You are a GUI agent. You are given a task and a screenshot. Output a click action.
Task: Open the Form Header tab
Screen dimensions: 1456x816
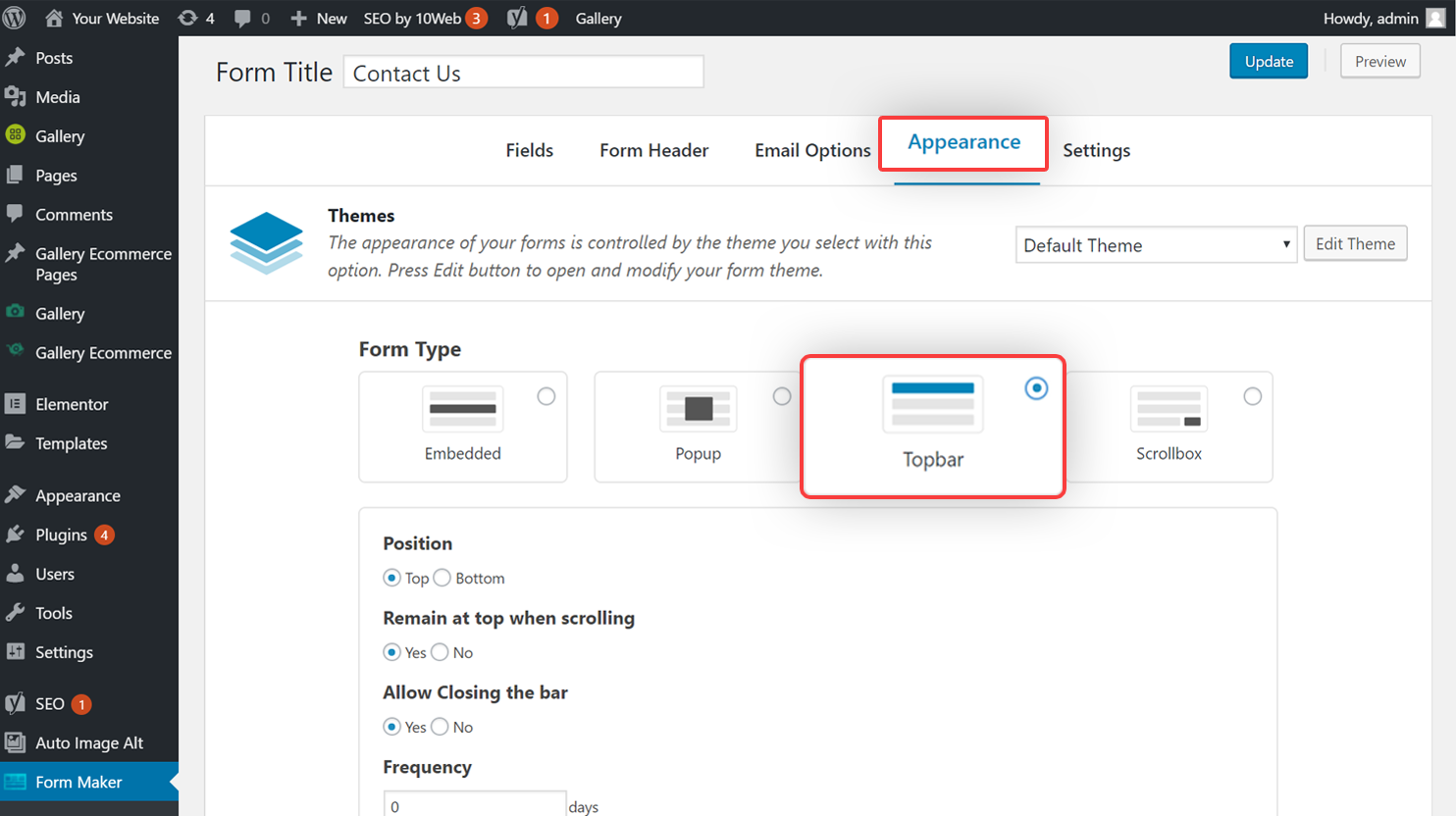654,150
